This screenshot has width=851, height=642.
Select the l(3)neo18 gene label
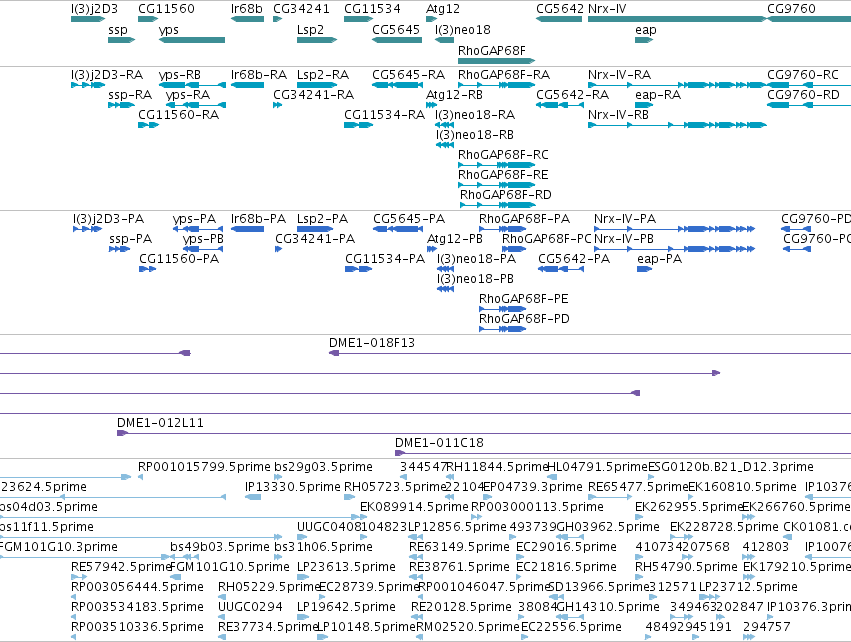coord(462,30)
